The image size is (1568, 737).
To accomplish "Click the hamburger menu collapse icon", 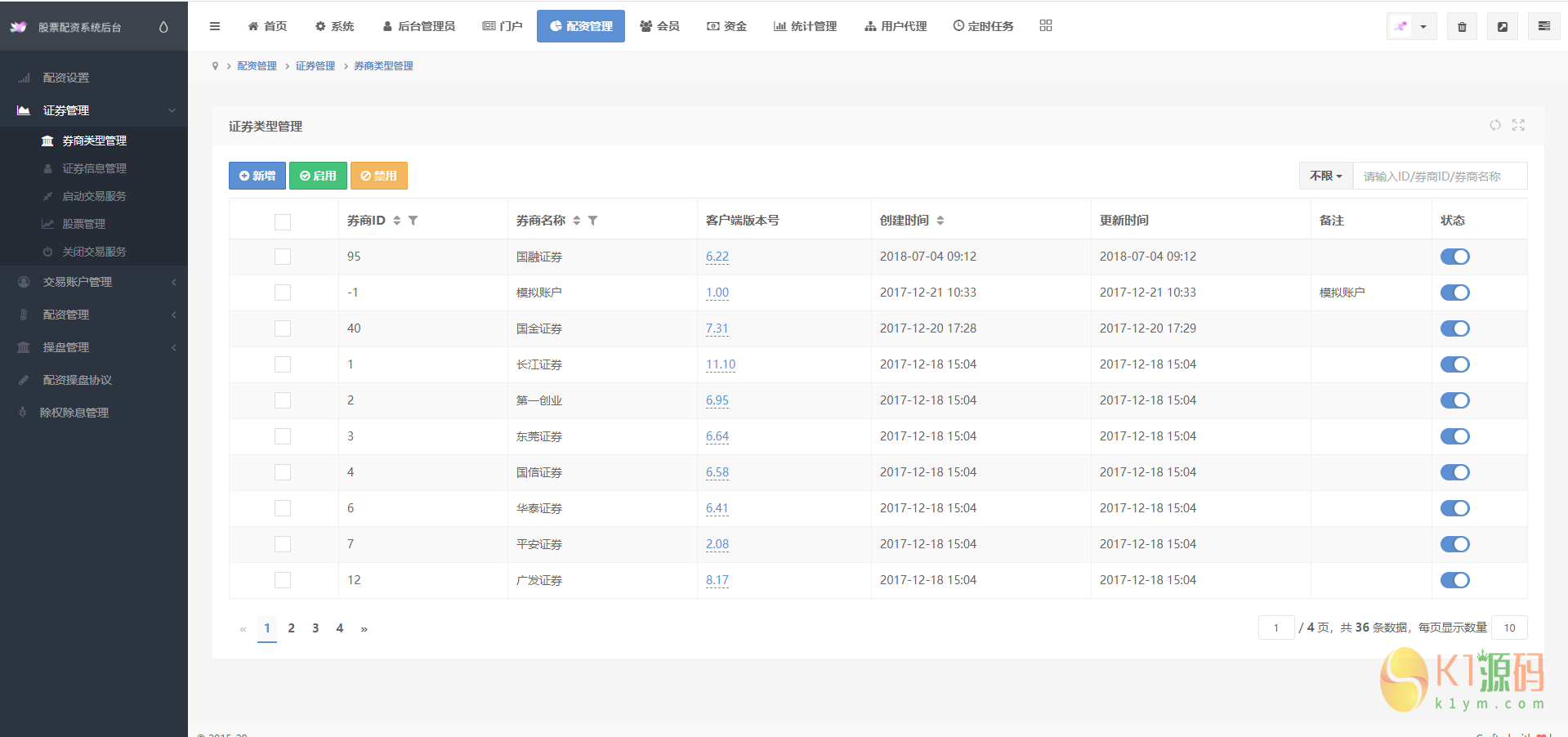I will click(x=215, y=26).
